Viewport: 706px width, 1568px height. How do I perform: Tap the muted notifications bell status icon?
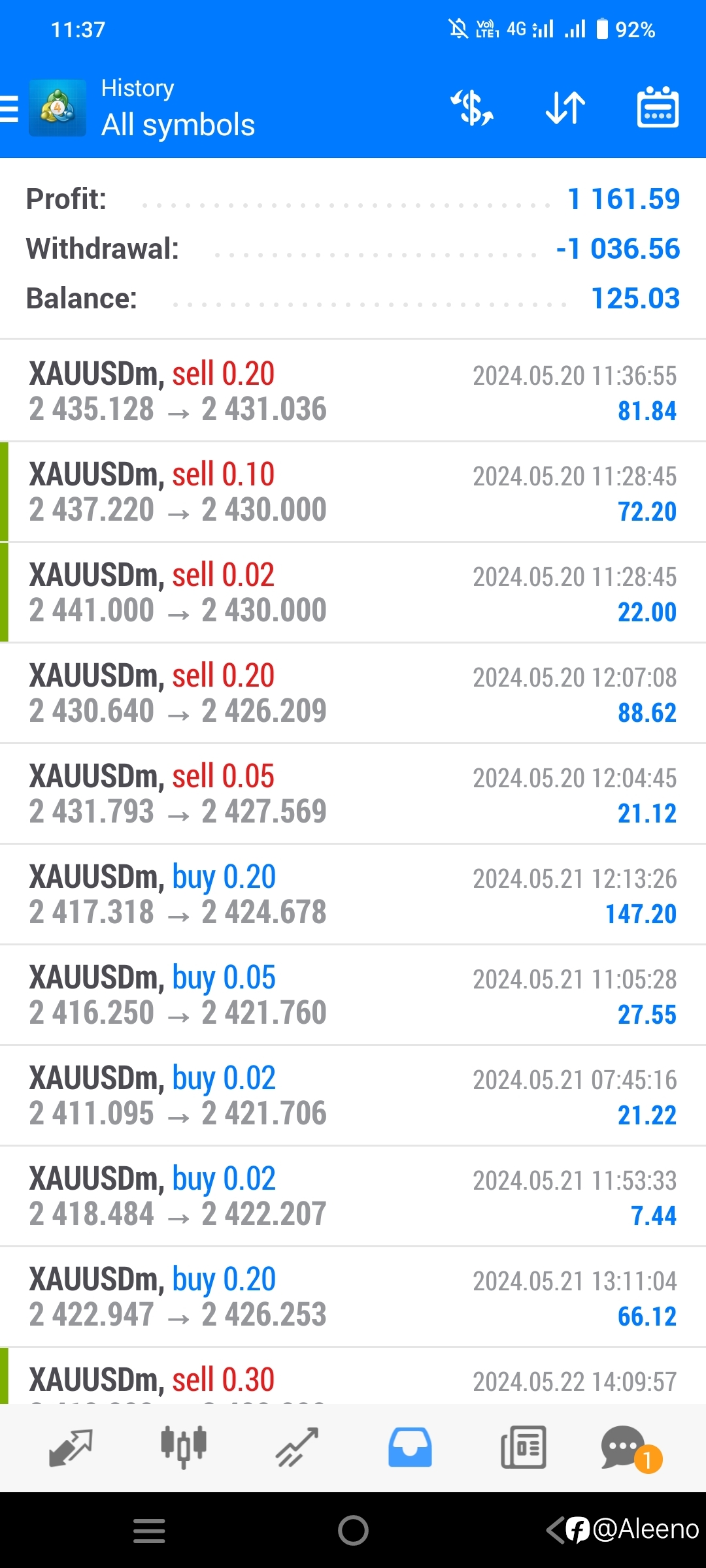458,29
